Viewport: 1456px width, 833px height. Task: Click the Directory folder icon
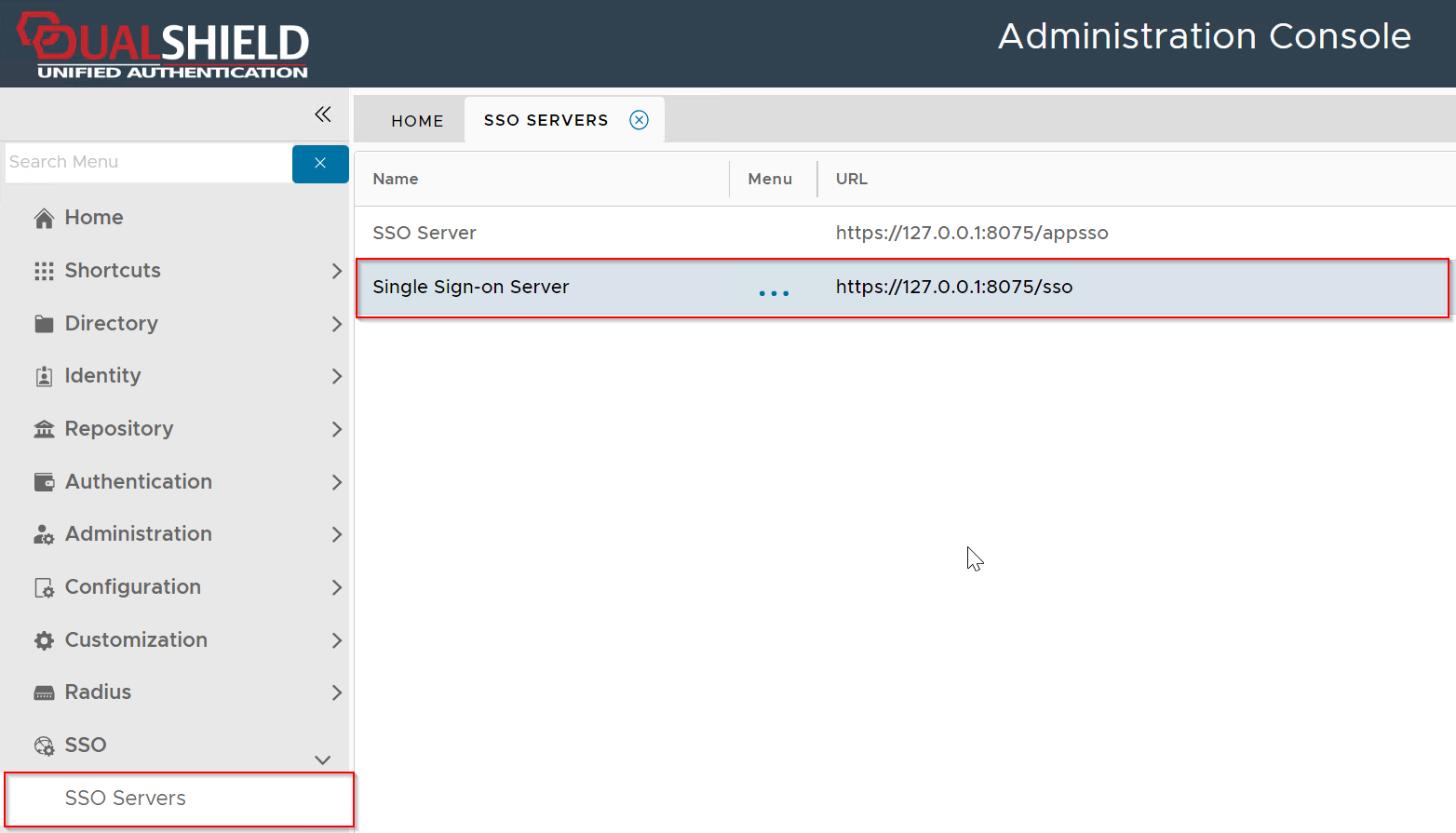44,324
